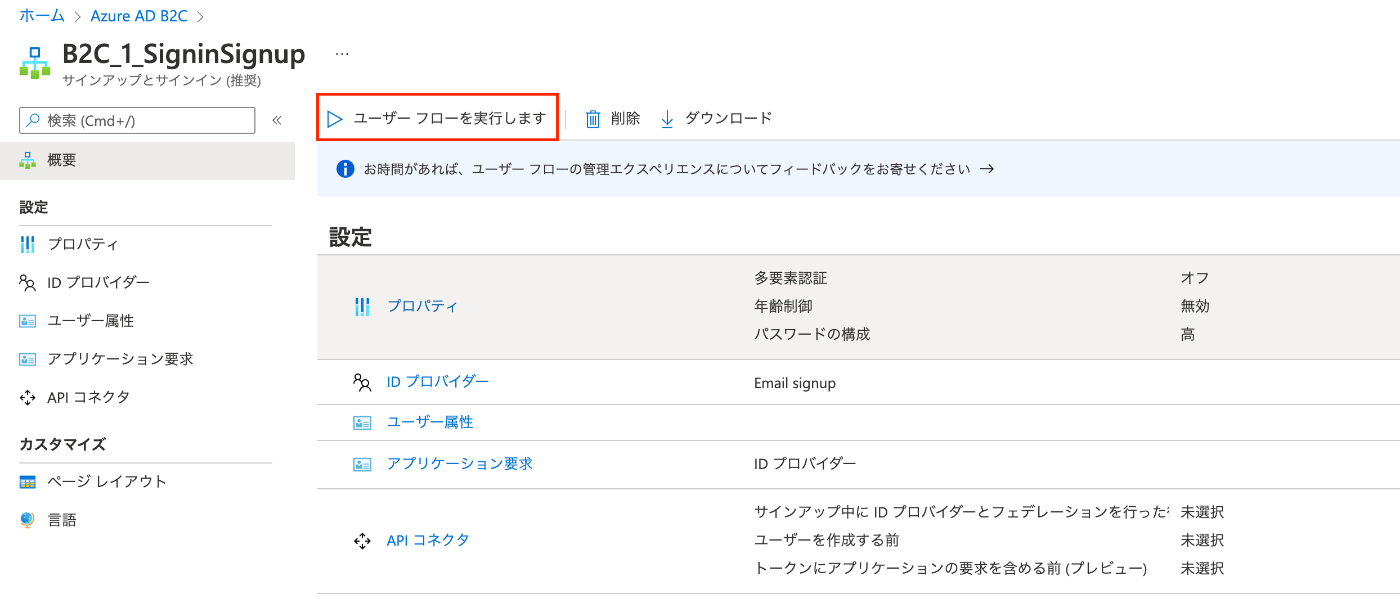Click the カスタマイズ sidebar section header
Viewport: 1400px width, 603px height.
point(62,444)
